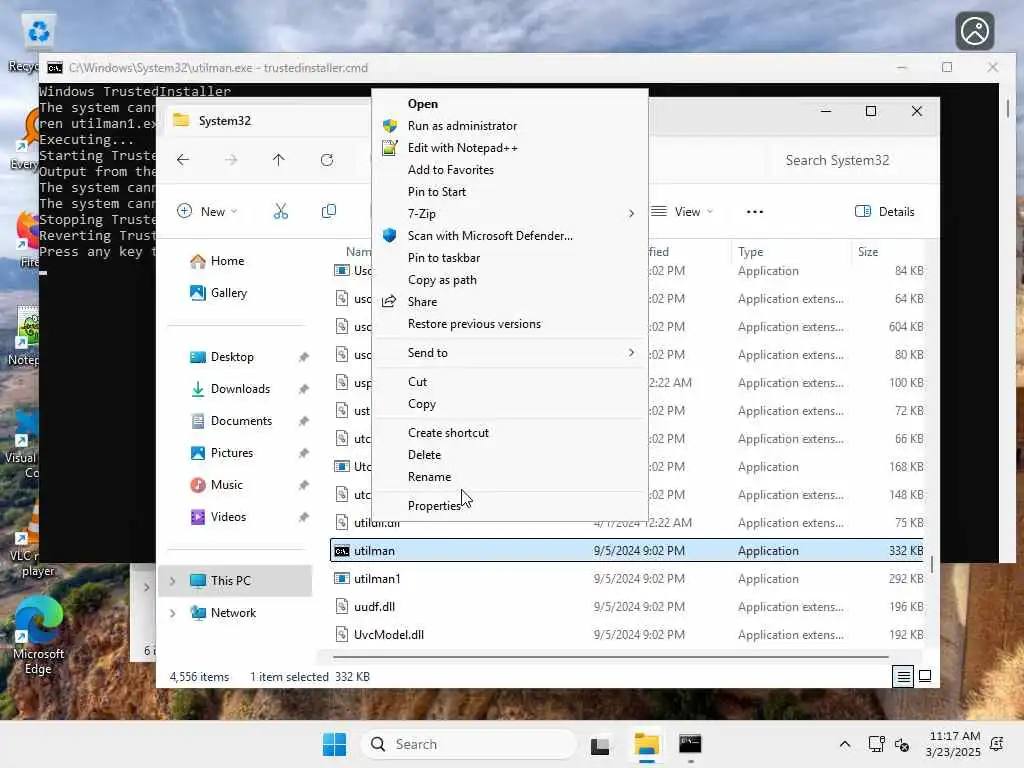The width and height of the screenshot is (1024, 768).
Task: Expand the Network tree node
Action: (172, 613)
